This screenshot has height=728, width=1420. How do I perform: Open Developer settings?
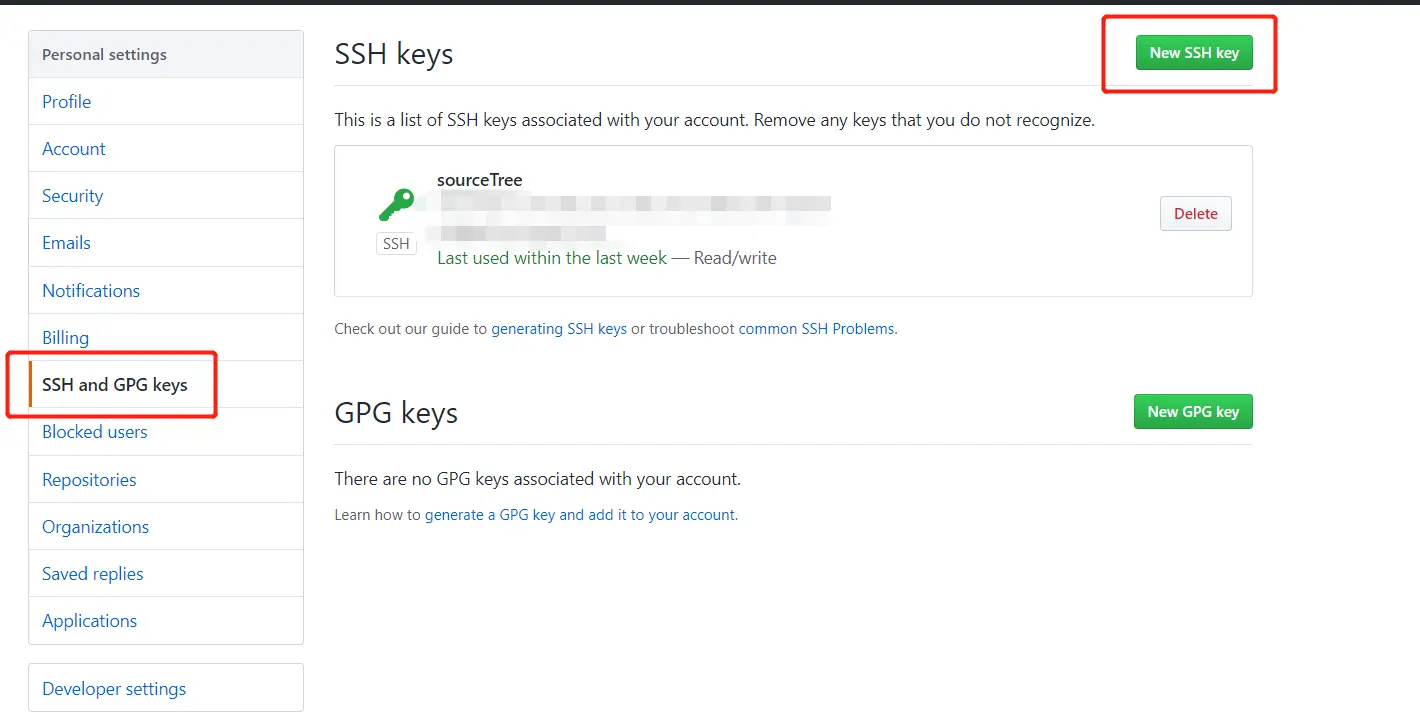point(114,689)
